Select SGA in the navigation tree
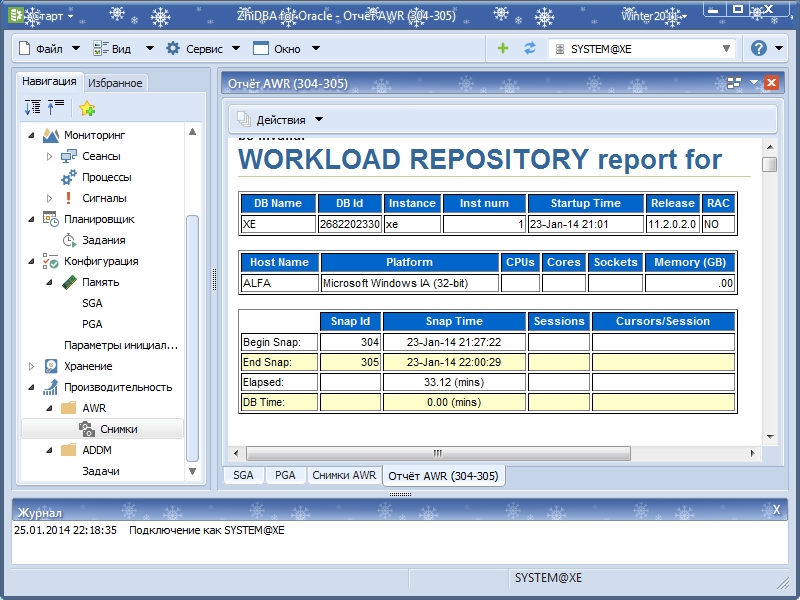 click(x=92, y=303)
